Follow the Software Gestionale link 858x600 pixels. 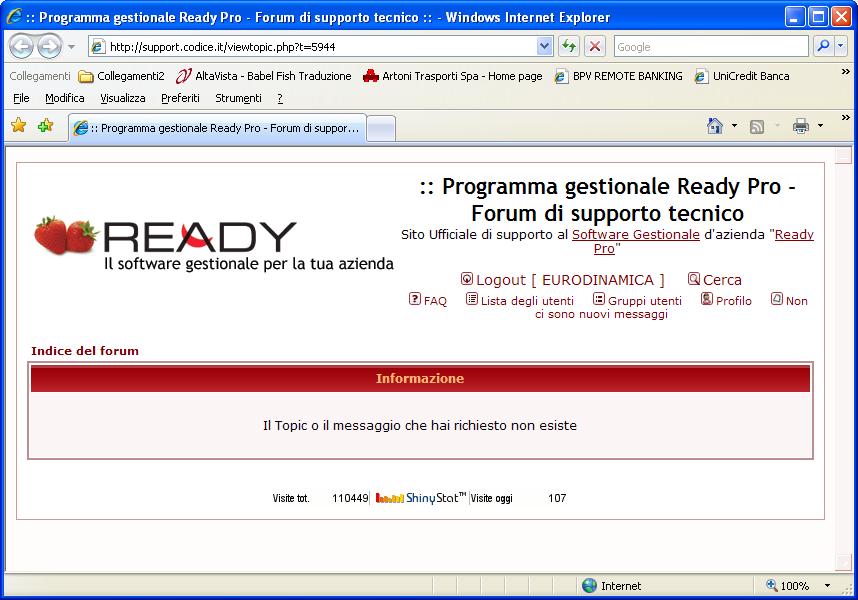tap(636, 235)
